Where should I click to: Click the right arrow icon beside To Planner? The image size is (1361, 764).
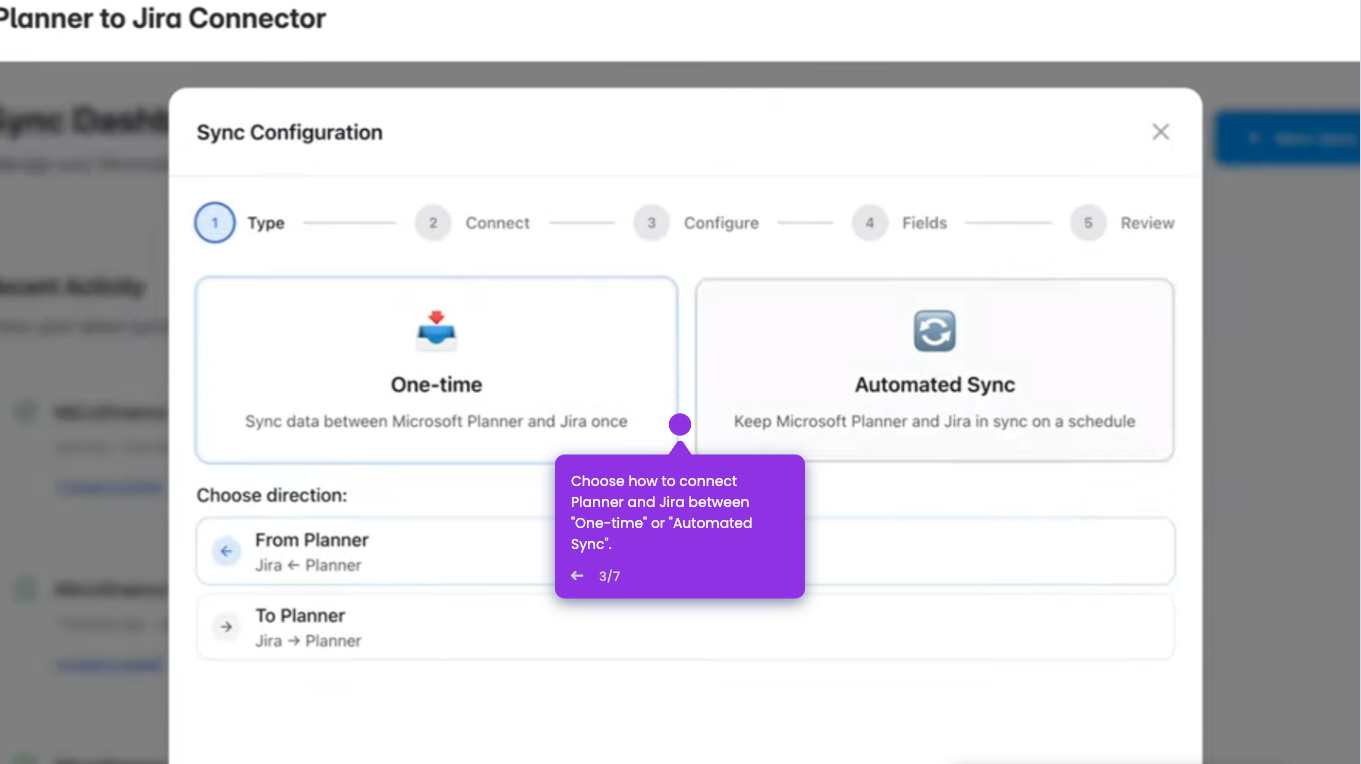[x=226, y=627]
